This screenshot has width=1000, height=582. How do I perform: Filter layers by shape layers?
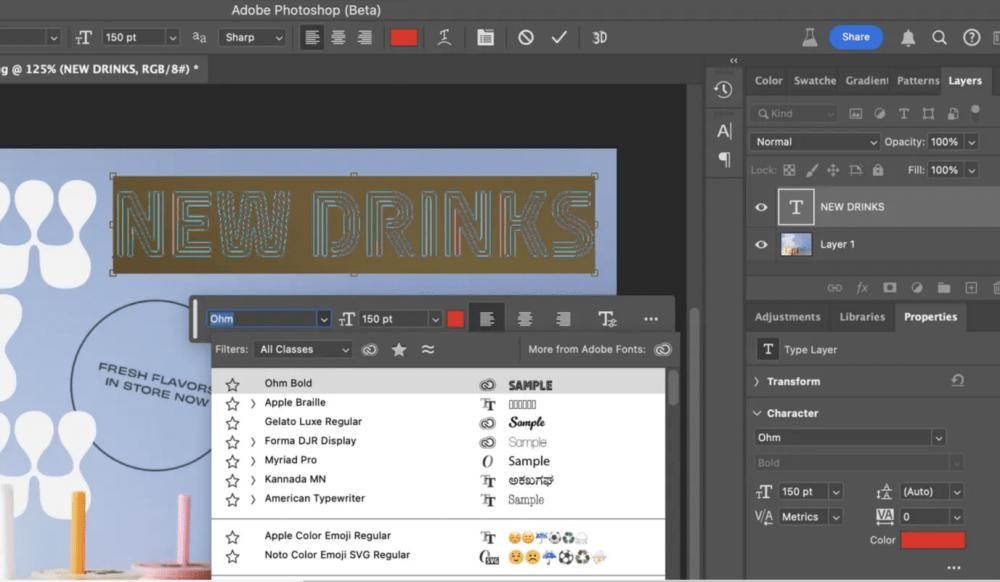pos(928,113)
